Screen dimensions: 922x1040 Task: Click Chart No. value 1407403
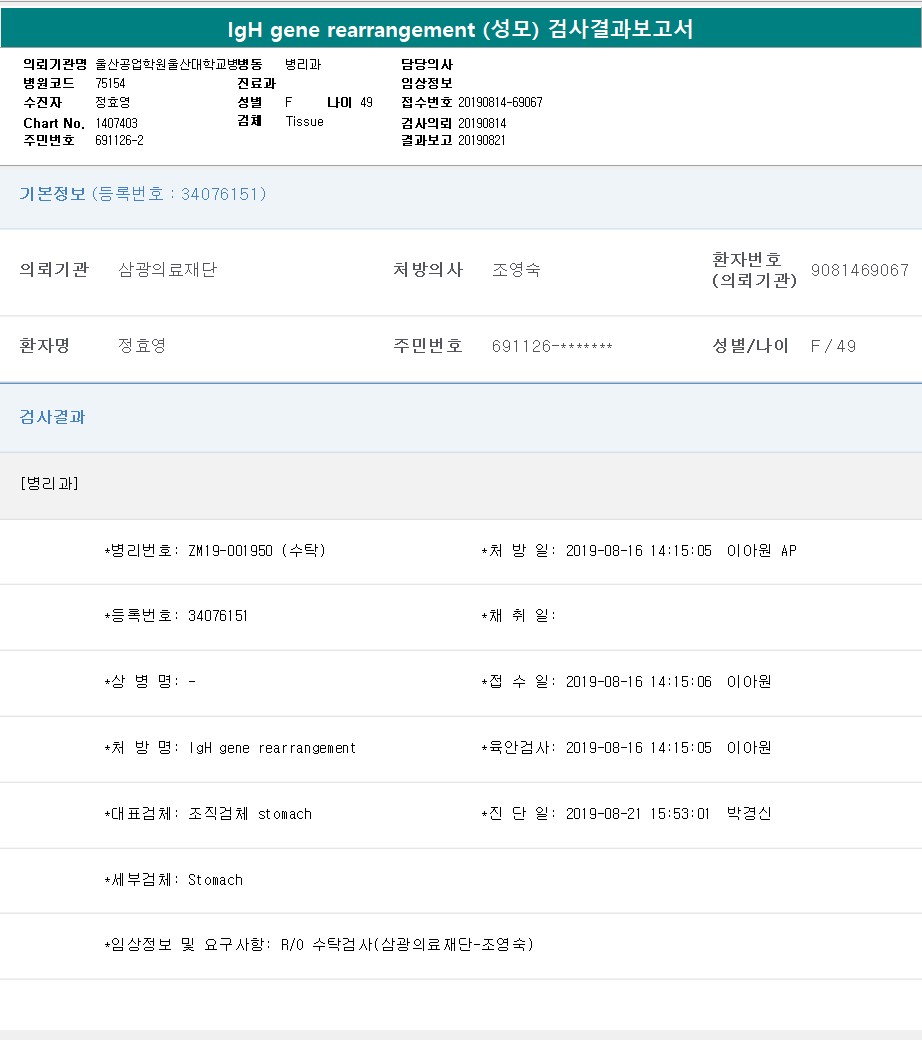tap(117, 123)
